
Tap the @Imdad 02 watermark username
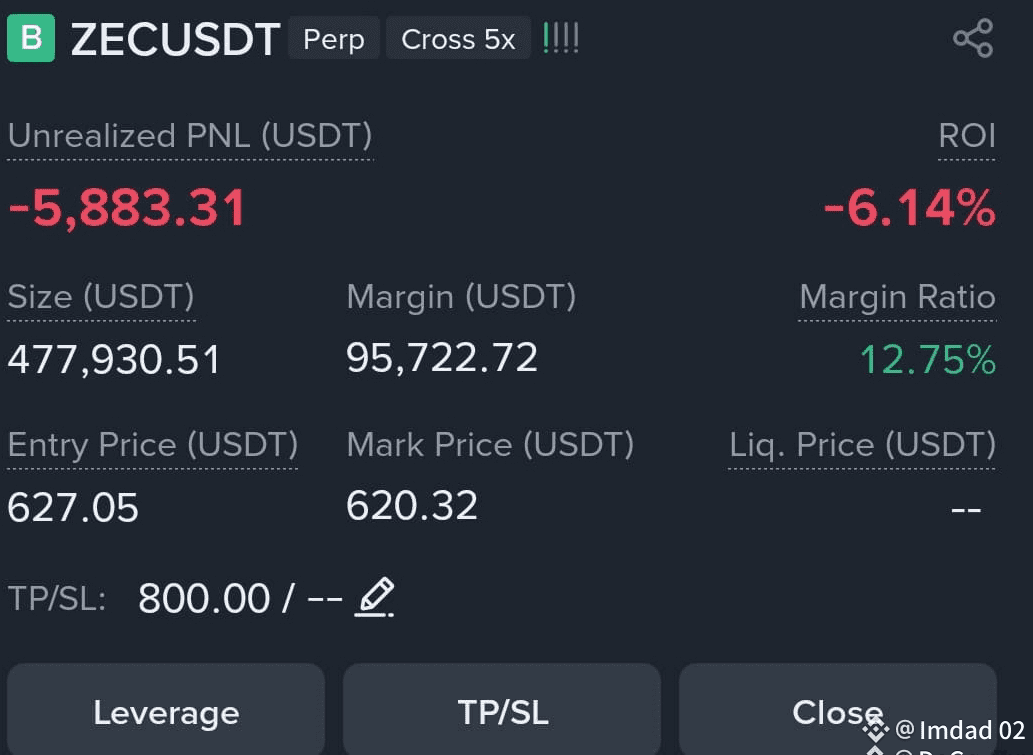point(960,730)
